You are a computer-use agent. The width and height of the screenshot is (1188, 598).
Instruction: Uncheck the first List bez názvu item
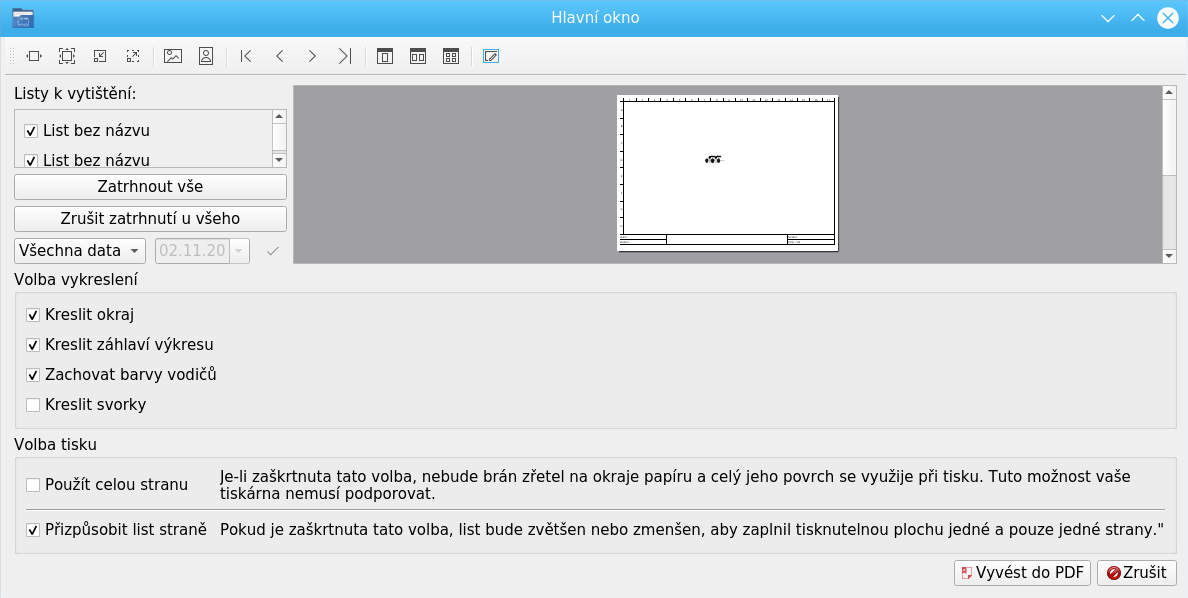click(x=31, y=131)
